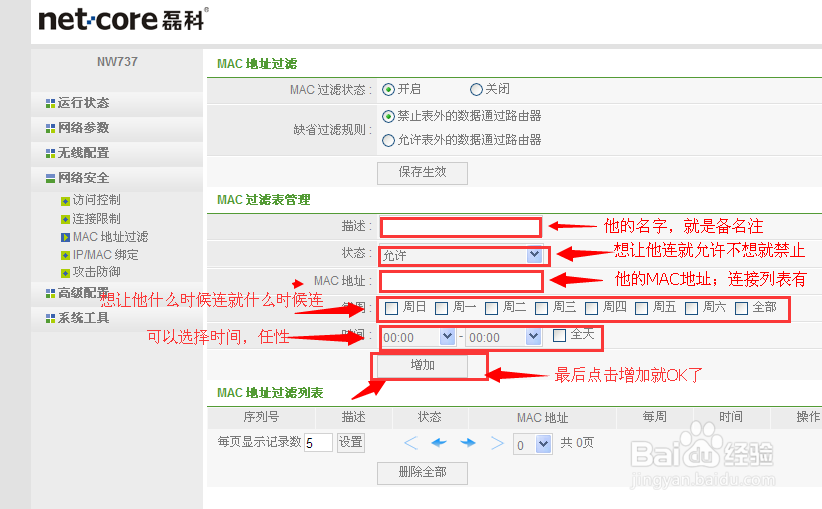The image size is (822, 509).
Task: Click the MAC 地址 input field
Action: [461, 282]
